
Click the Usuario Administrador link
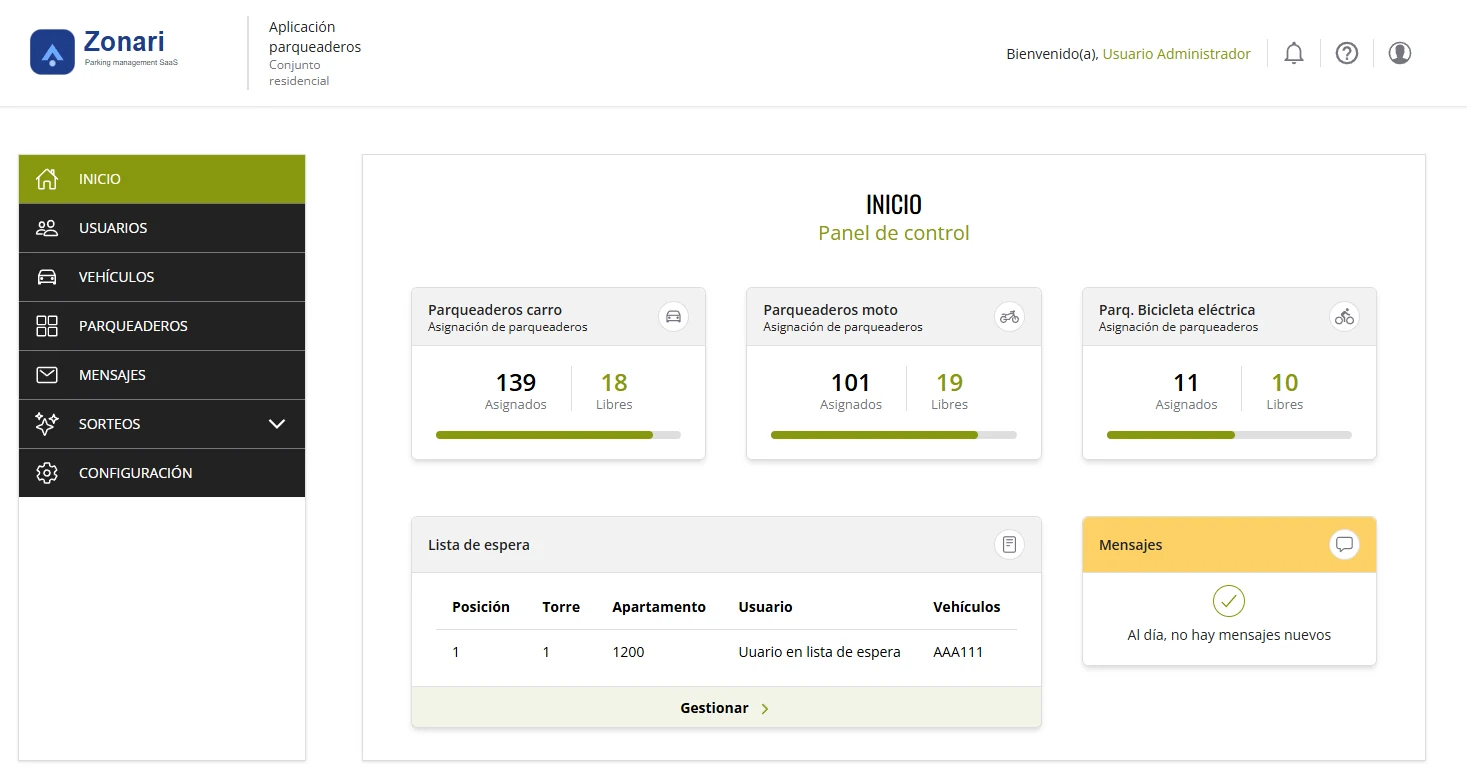(1176, 54)
